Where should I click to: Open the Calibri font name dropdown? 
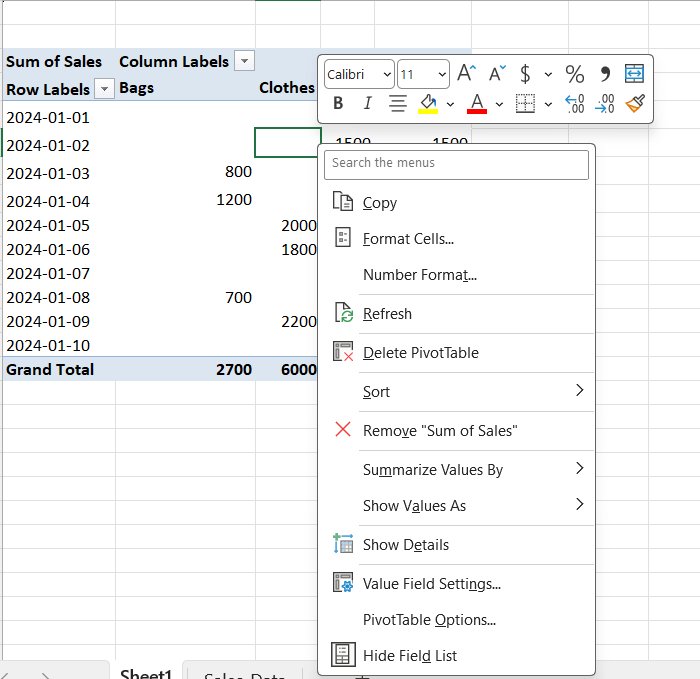(359, 74)
